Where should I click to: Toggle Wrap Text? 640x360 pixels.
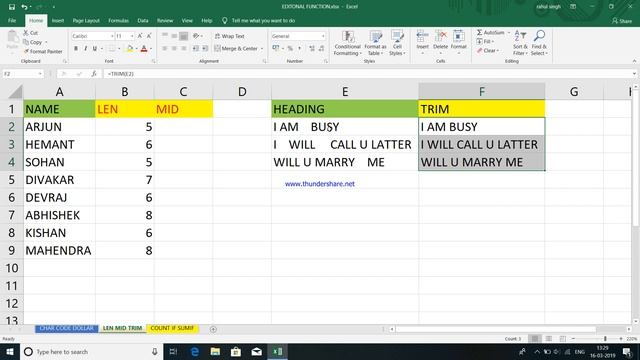(x=229, y=36)
